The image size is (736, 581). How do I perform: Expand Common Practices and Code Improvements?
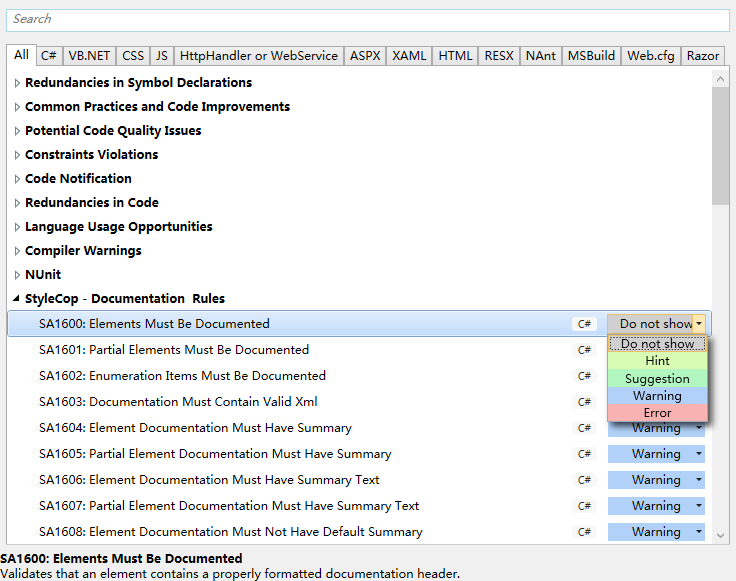[17, 107]
